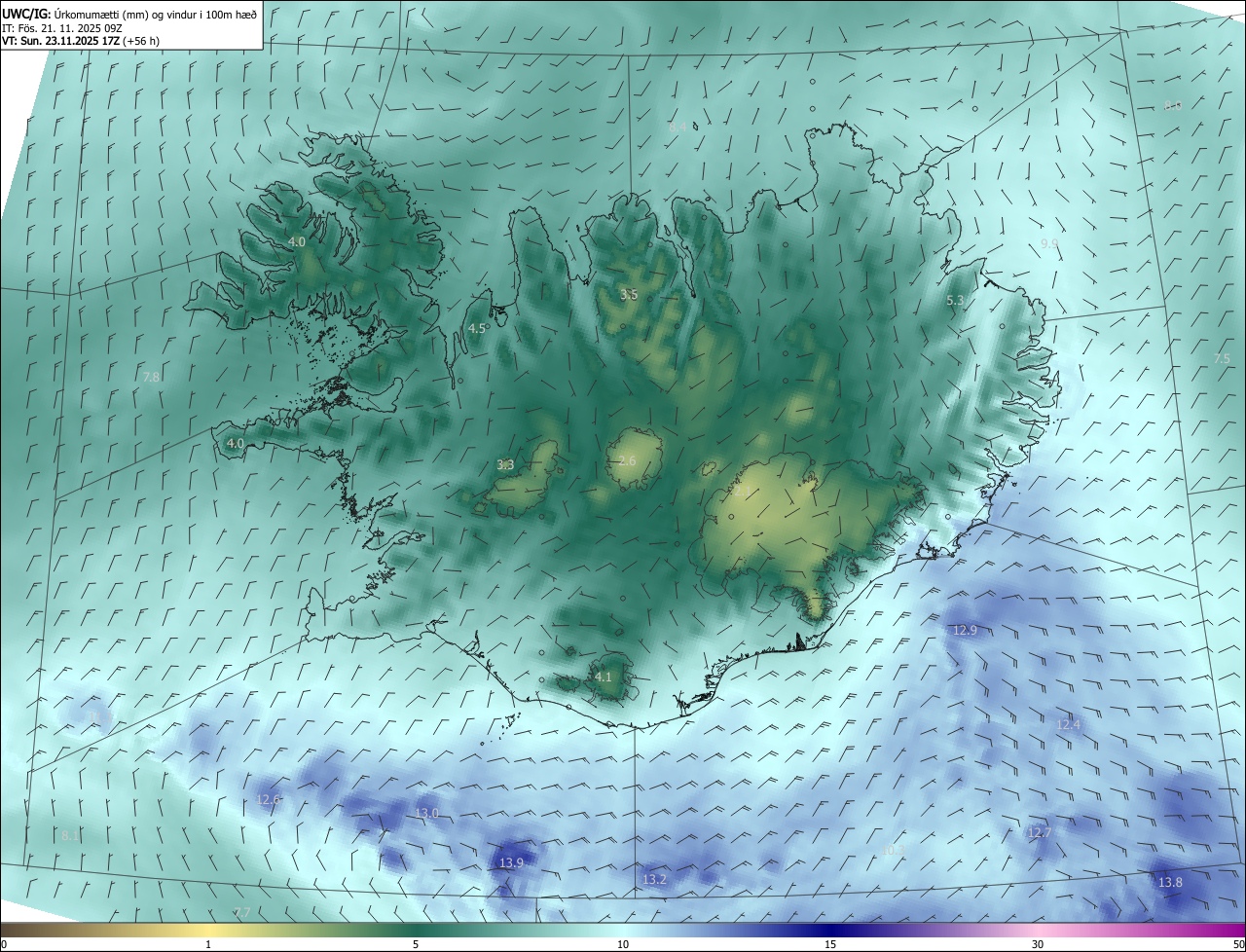1246x952 pixels.
Task: Click the 13.9 precipitable water value
Action: (511, 862)
